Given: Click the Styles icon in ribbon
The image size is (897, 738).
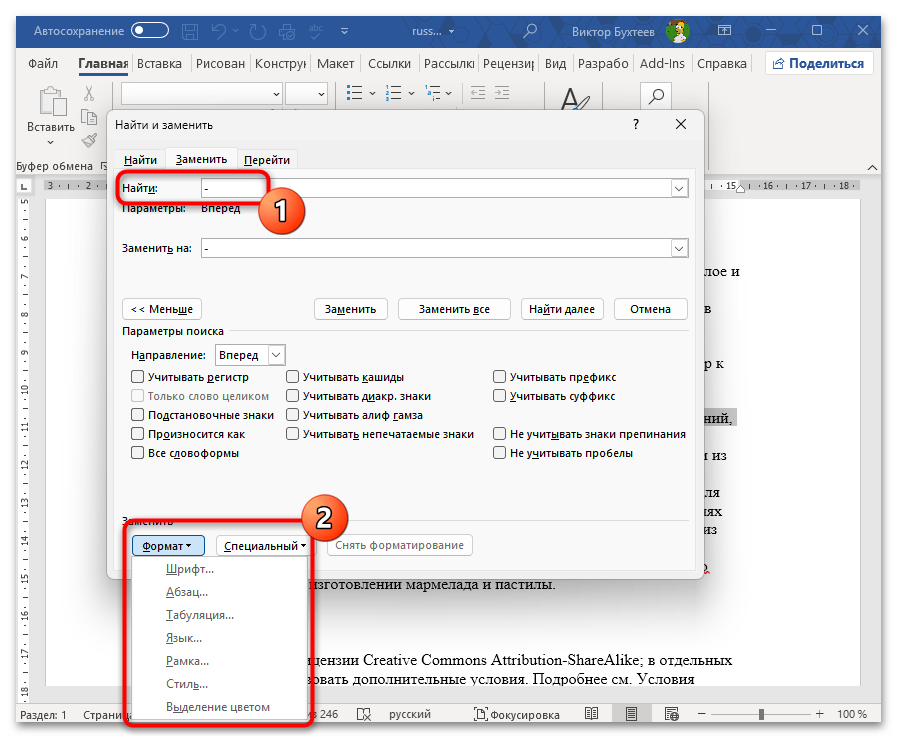Looking at the screenshot, I should coord(574,101).
